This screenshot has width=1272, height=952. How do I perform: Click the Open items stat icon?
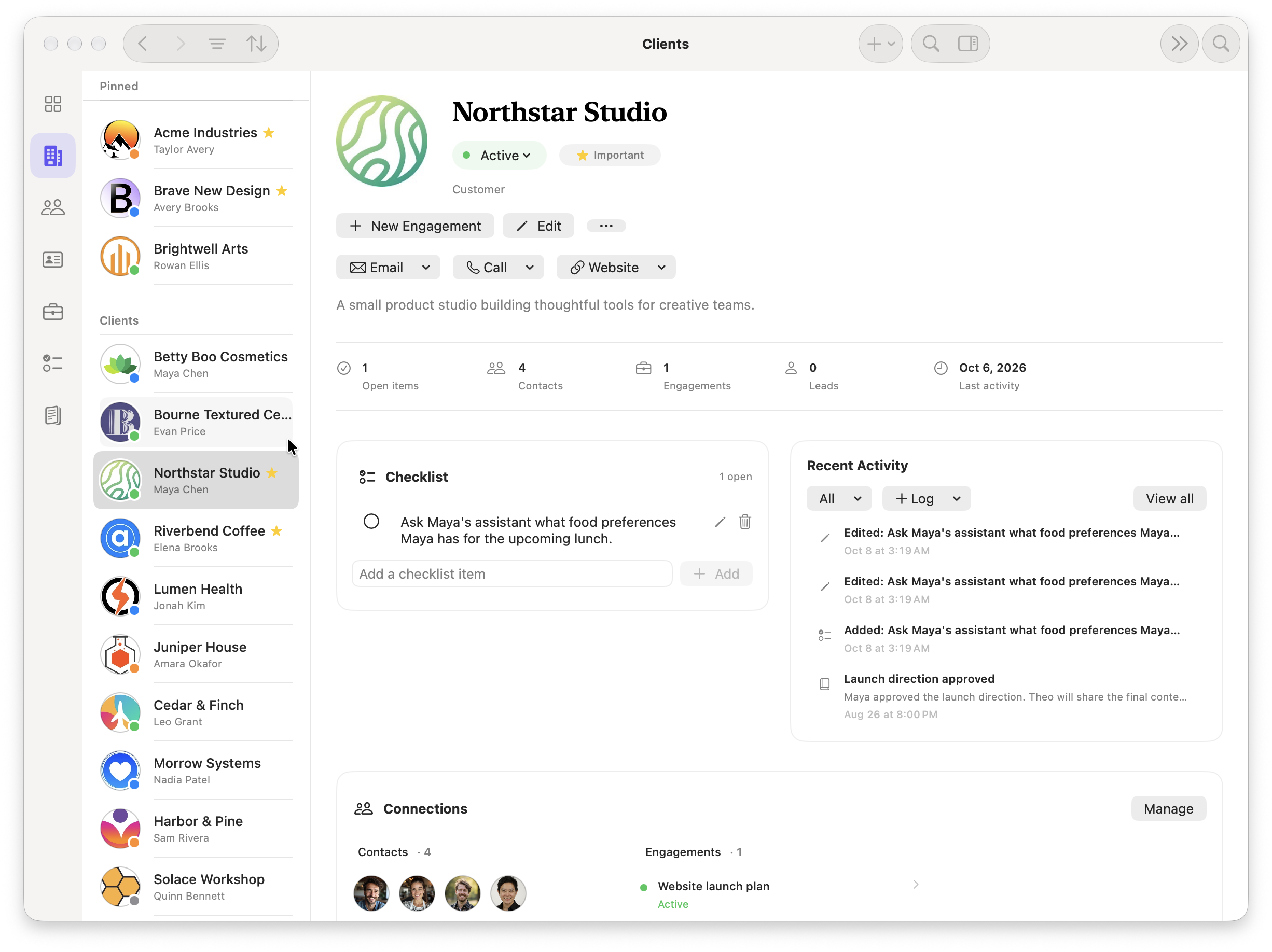pyautogui.click(x=344, y=369)
